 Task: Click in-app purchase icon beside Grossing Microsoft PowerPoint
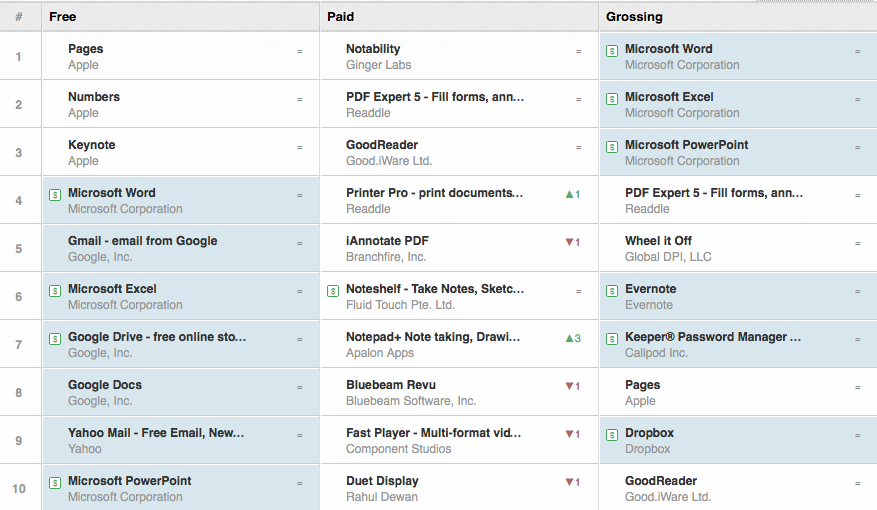pyautogui.click(x=612, y=148)
